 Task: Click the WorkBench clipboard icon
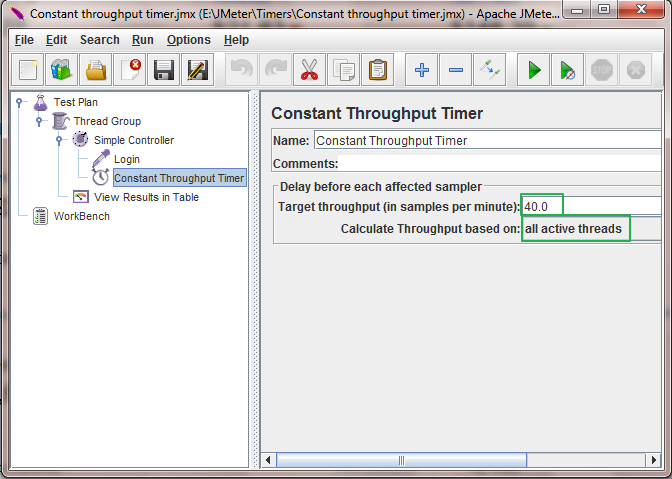(x=40, y=216)
